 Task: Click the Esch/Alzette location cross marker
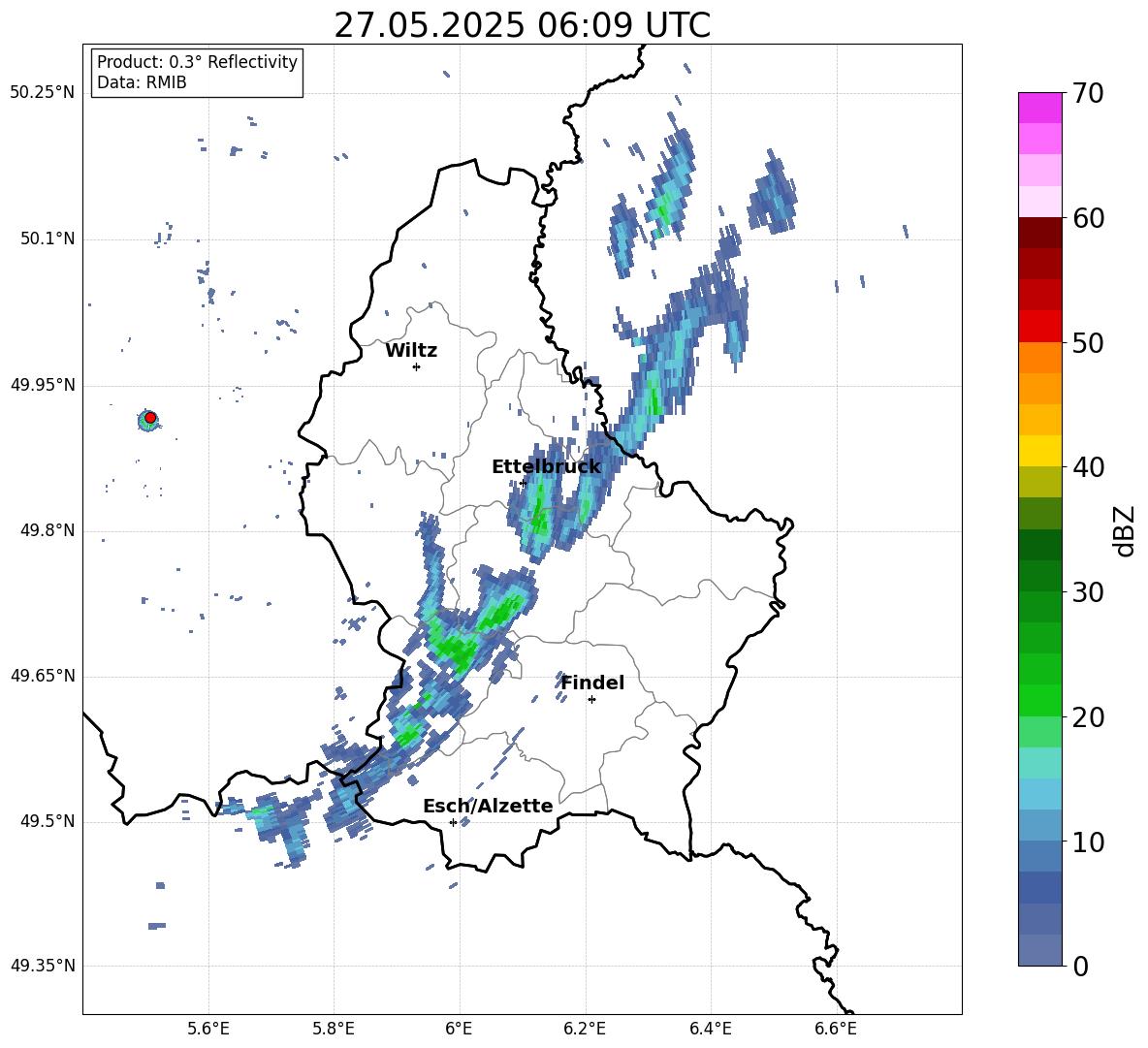tap(453, 822)
